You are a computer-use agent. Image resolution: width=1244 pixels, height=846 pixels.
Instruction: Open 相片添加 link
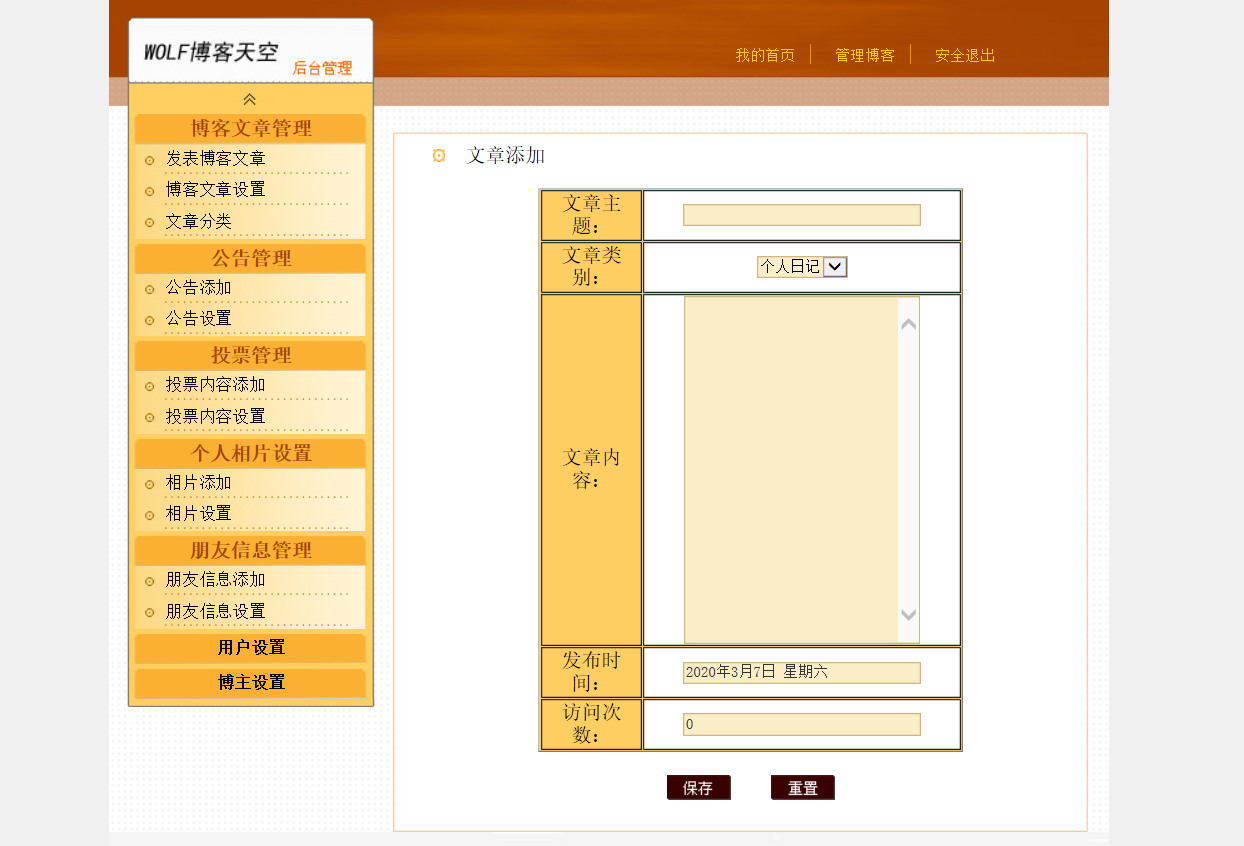point(199,482)
